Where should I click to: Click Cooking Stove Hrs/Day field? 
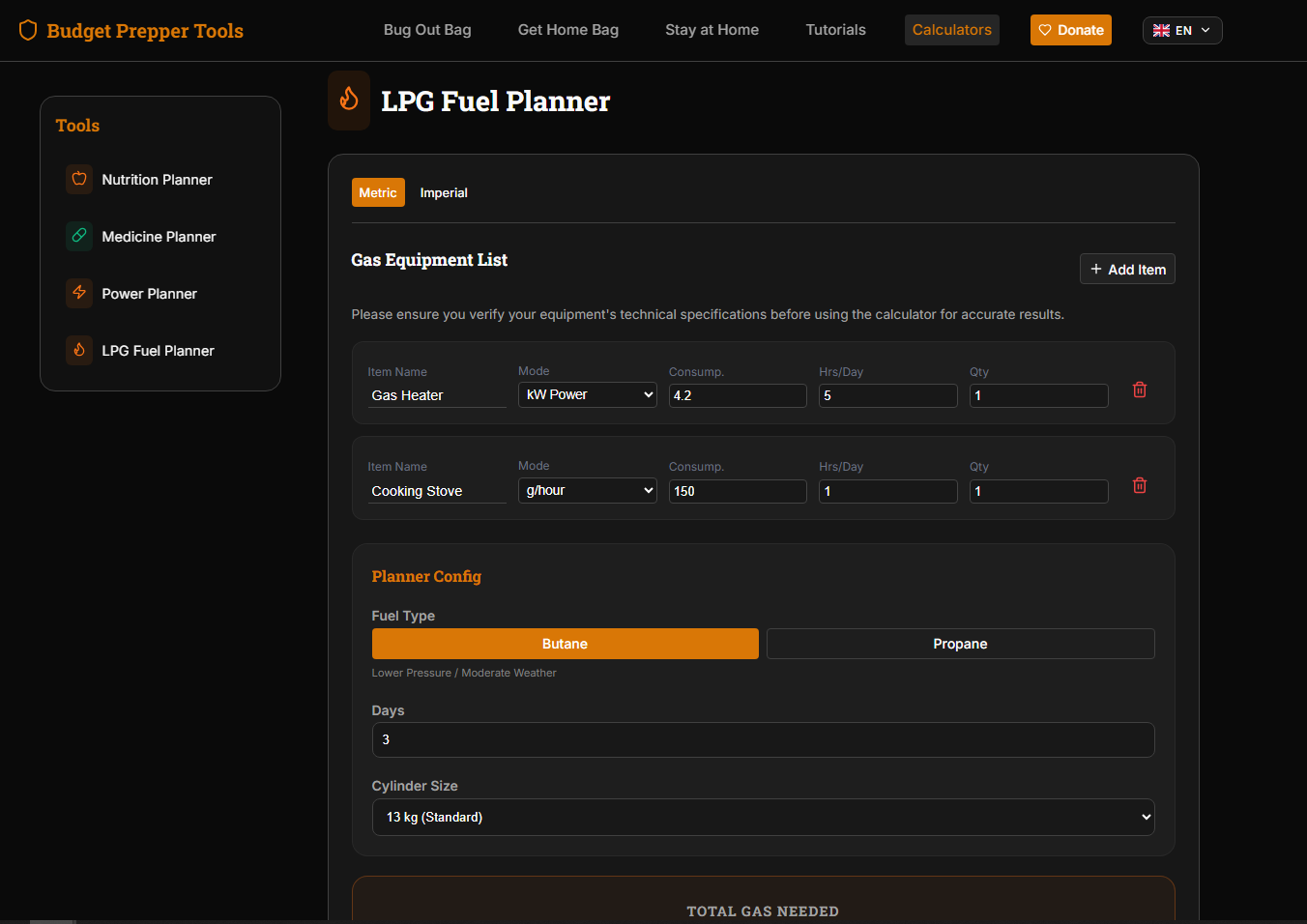click(888, 491)
